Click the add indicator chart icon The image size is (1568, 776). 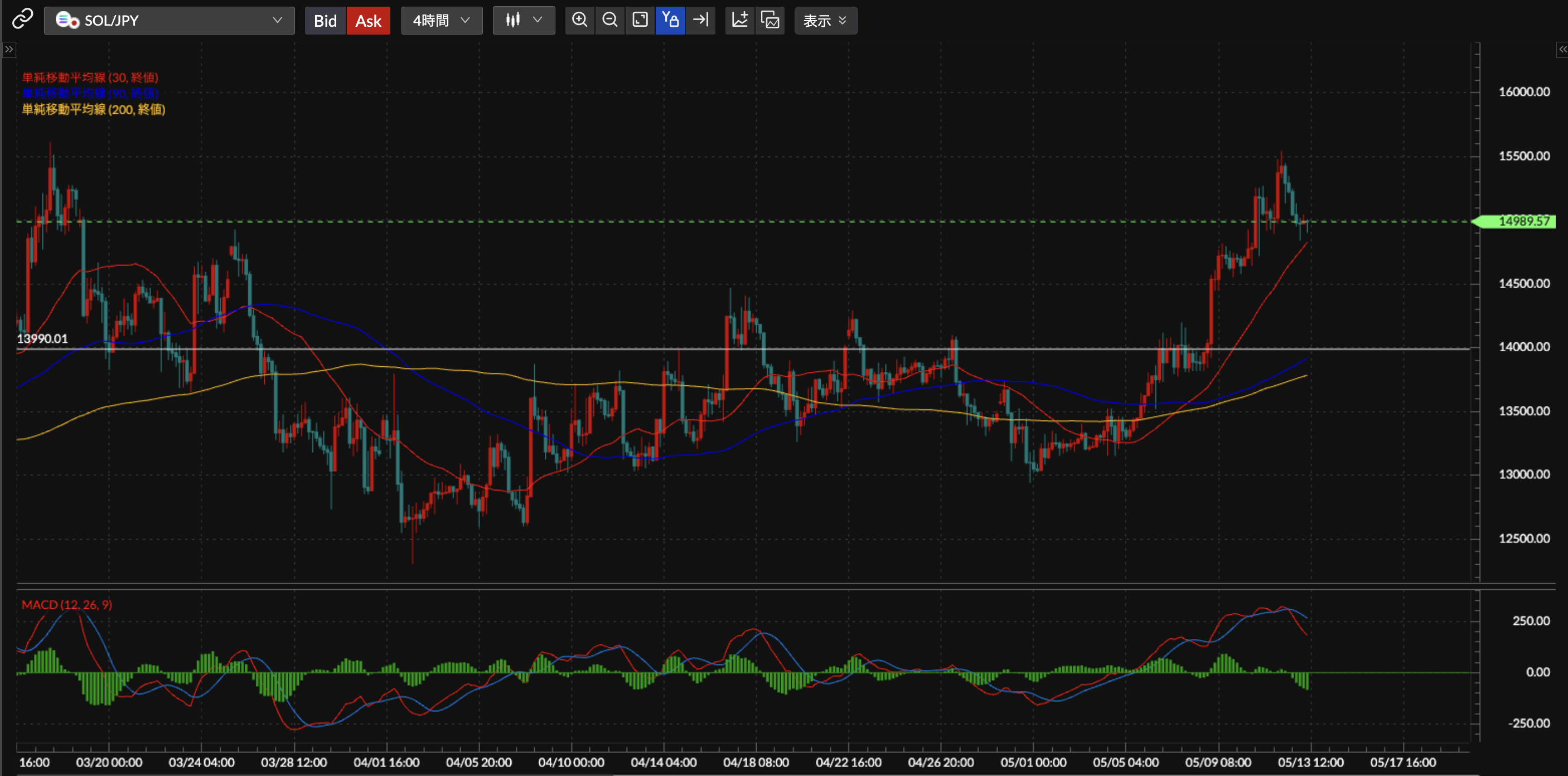tap(739, 20)
